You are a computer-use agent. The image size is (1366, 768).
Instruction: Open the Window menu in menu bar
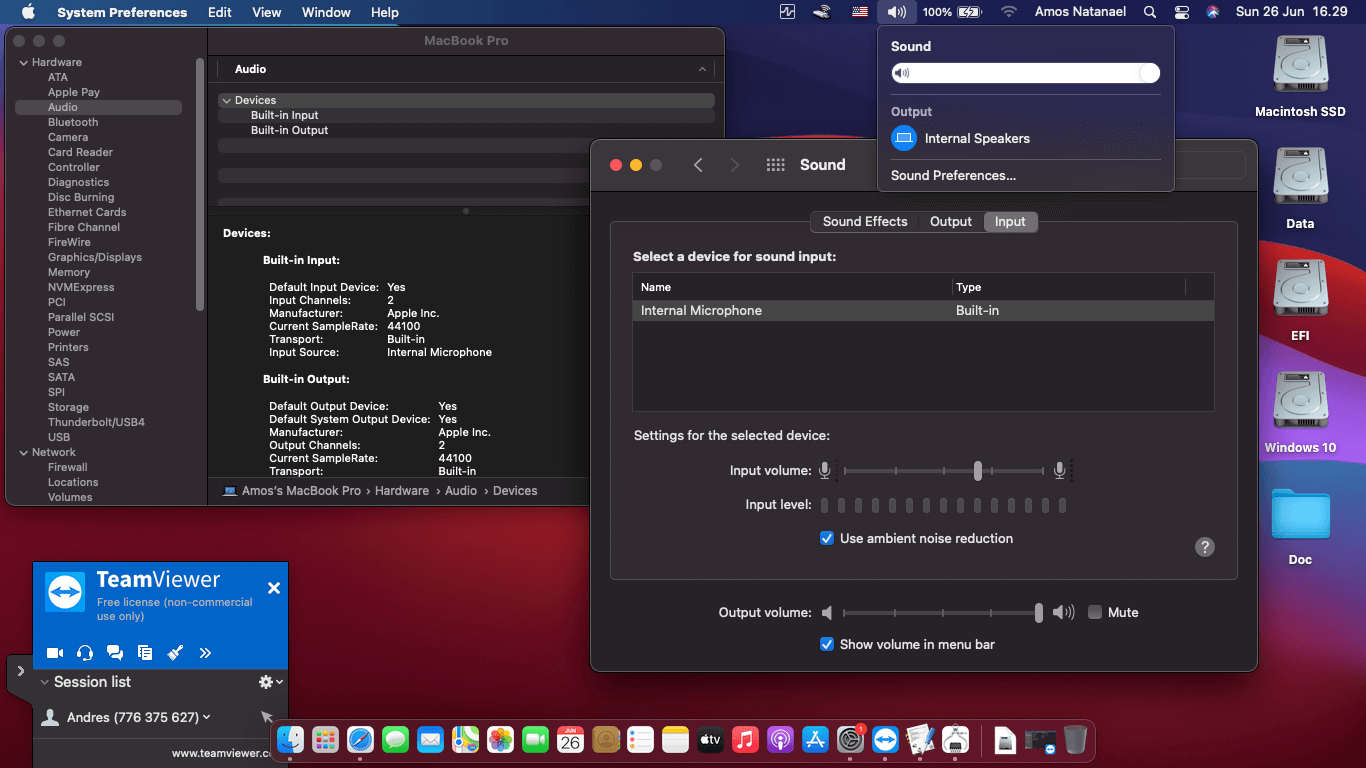(326, 12)
